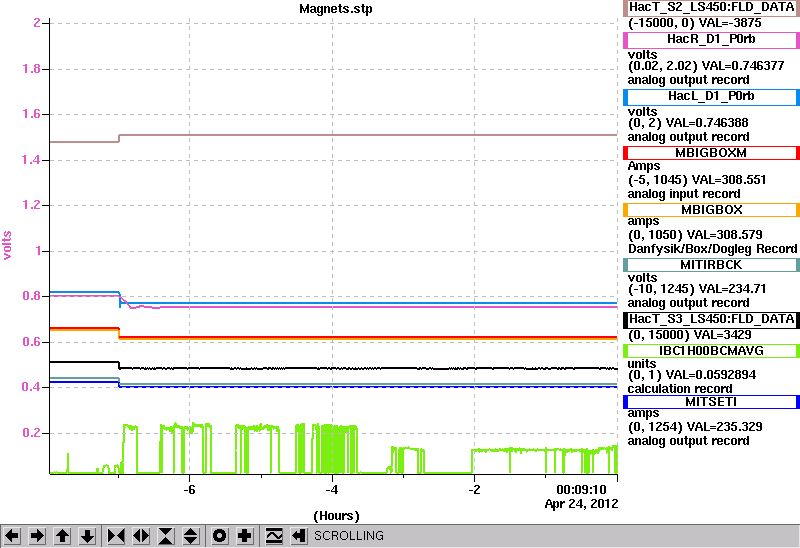Select the MITIRBCK curve legend
The height and width of the screenshot is (548, 800).
click(x=711, y=265)
